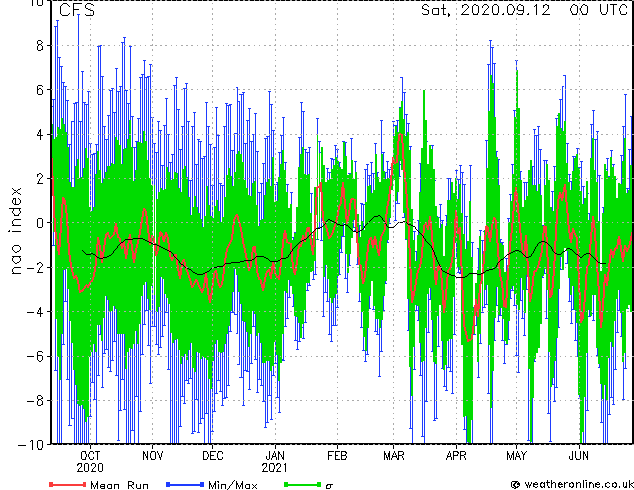Click the y-axis value 2

pos(40,179)
